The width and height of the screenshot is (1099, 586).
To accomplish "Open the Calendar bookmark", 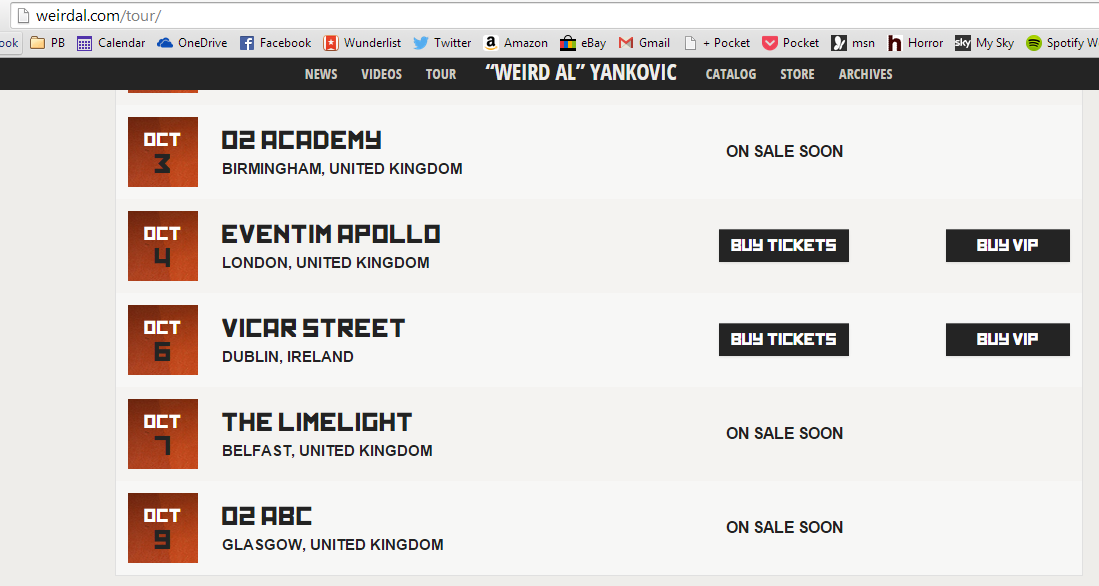I will pyautogui.click(x=111, y=43).
